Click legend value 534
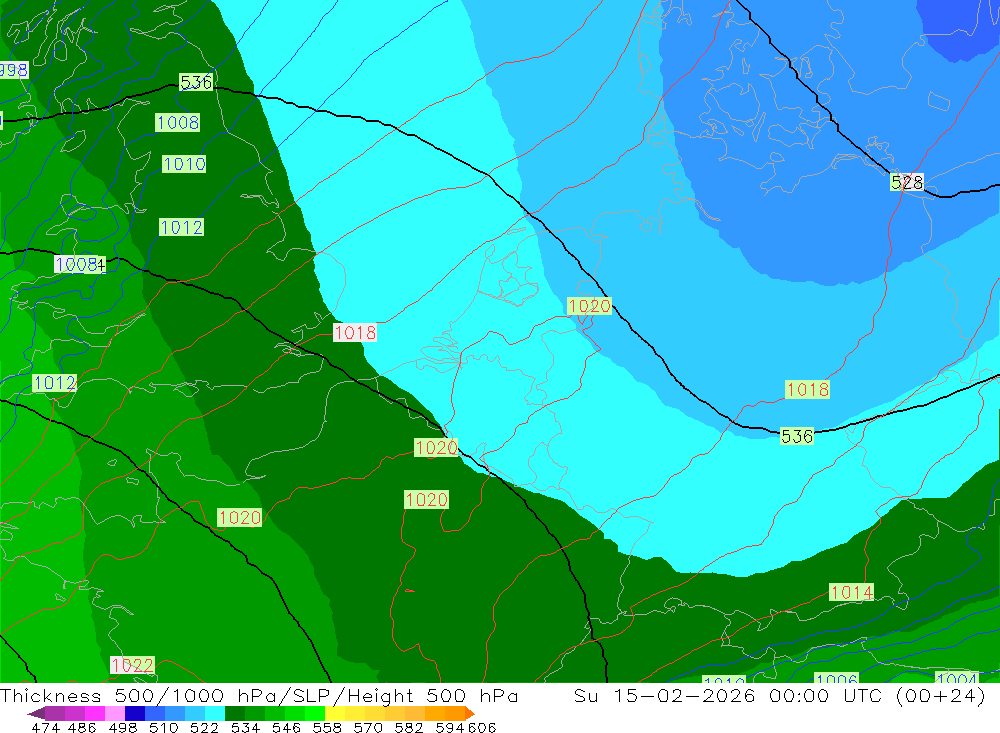1000x733 pixels. [246, 727]
